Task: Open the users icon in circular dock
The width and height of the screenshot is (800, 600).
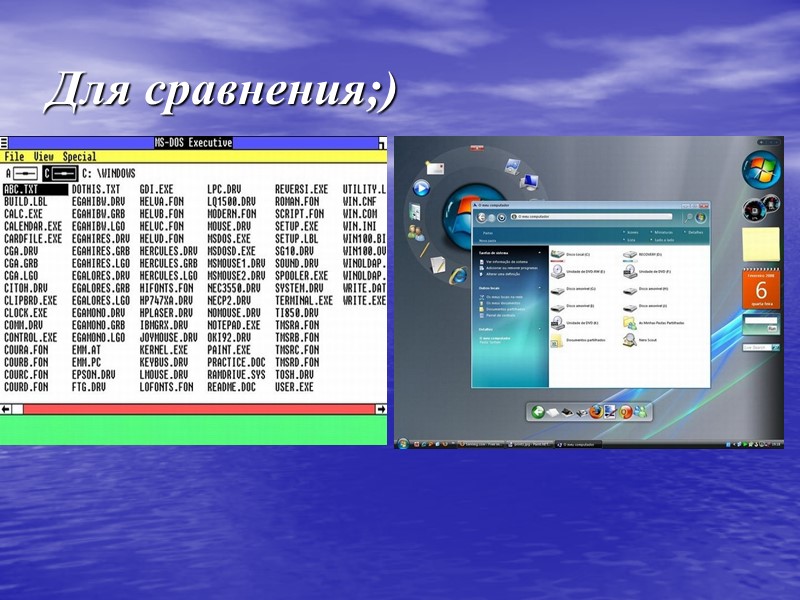Action: [x=416, y=234]
